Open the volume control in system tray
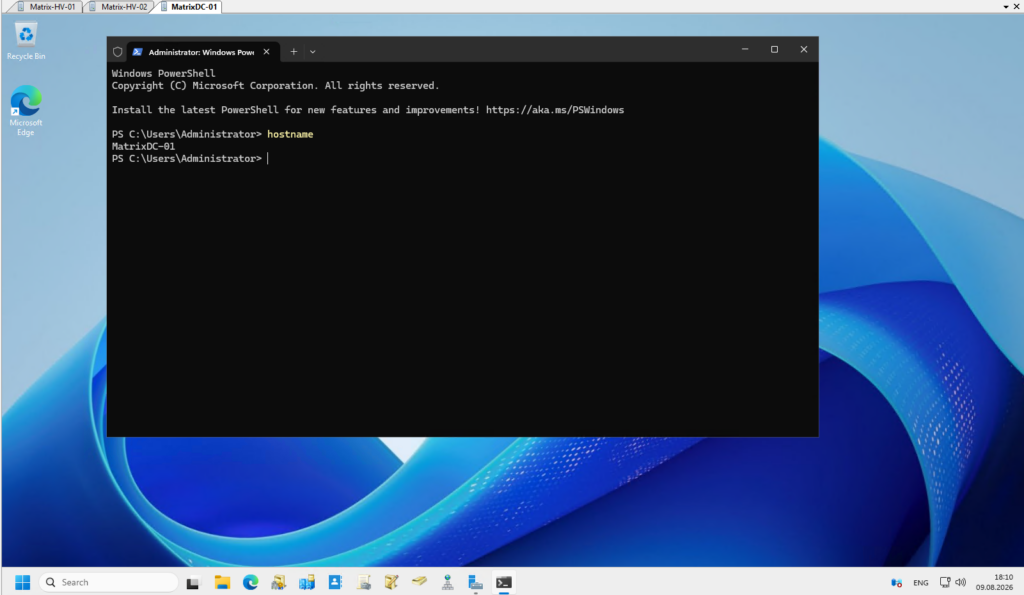This screenshot has height=595, width=1024. pos(961,583)
